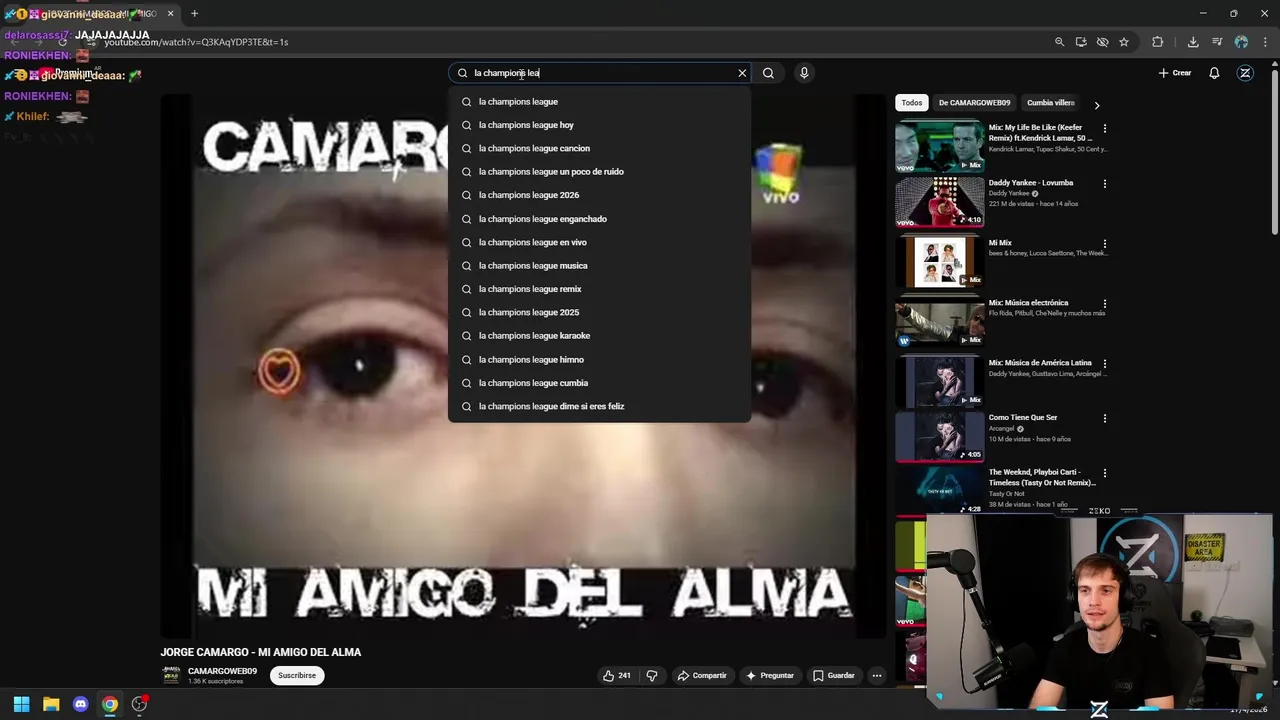Image resolution: width=1280 pixels, height=720 pixels.
Task: Open options for 'Mix: Música de América Latina'
Action: pos(1105,364)
